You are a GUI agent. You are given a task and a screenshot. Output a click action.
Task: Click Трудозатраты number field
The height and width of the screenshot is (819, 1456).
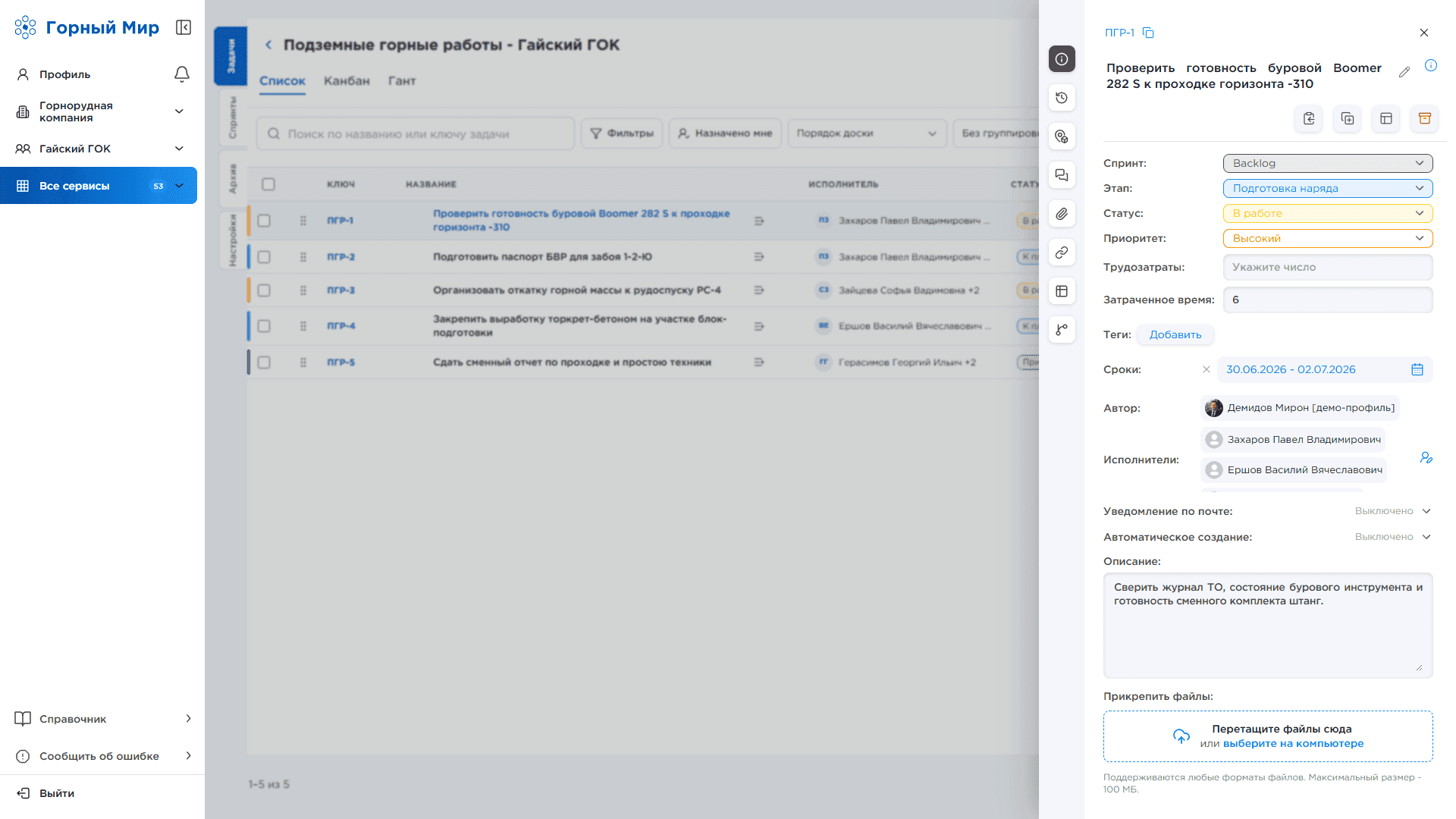tap(1327, 267)
